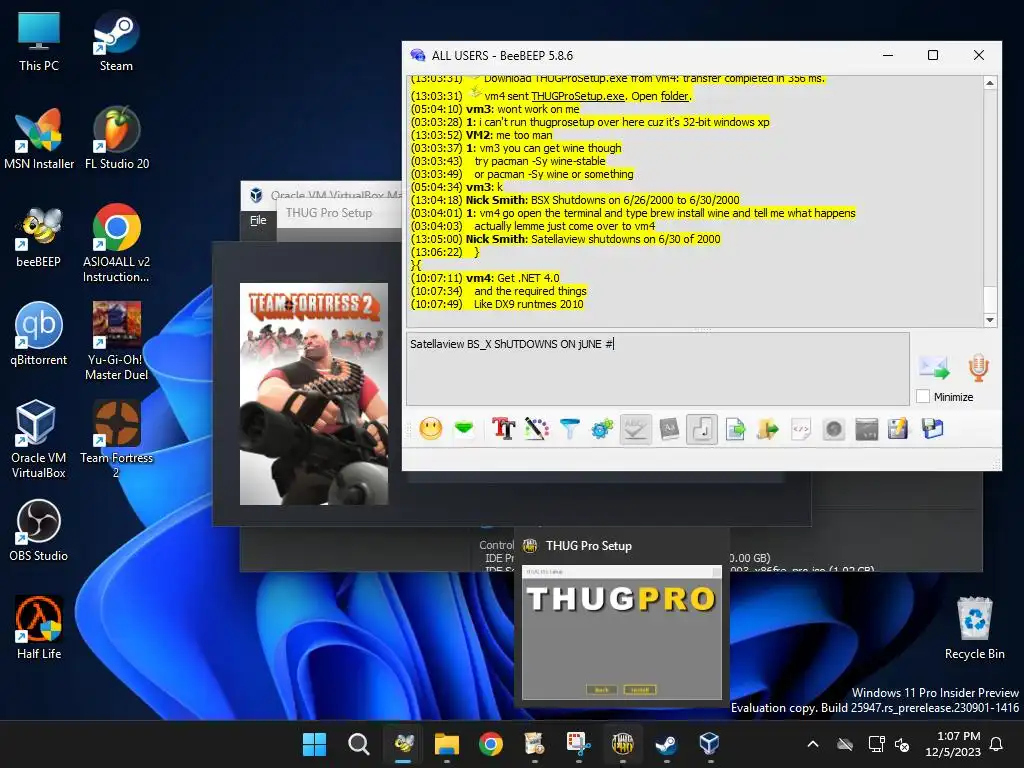The height and width of the screenshot is (768, 1024).
Task: Click the gray screenshot window icon
Action: (x=867, y=429)
